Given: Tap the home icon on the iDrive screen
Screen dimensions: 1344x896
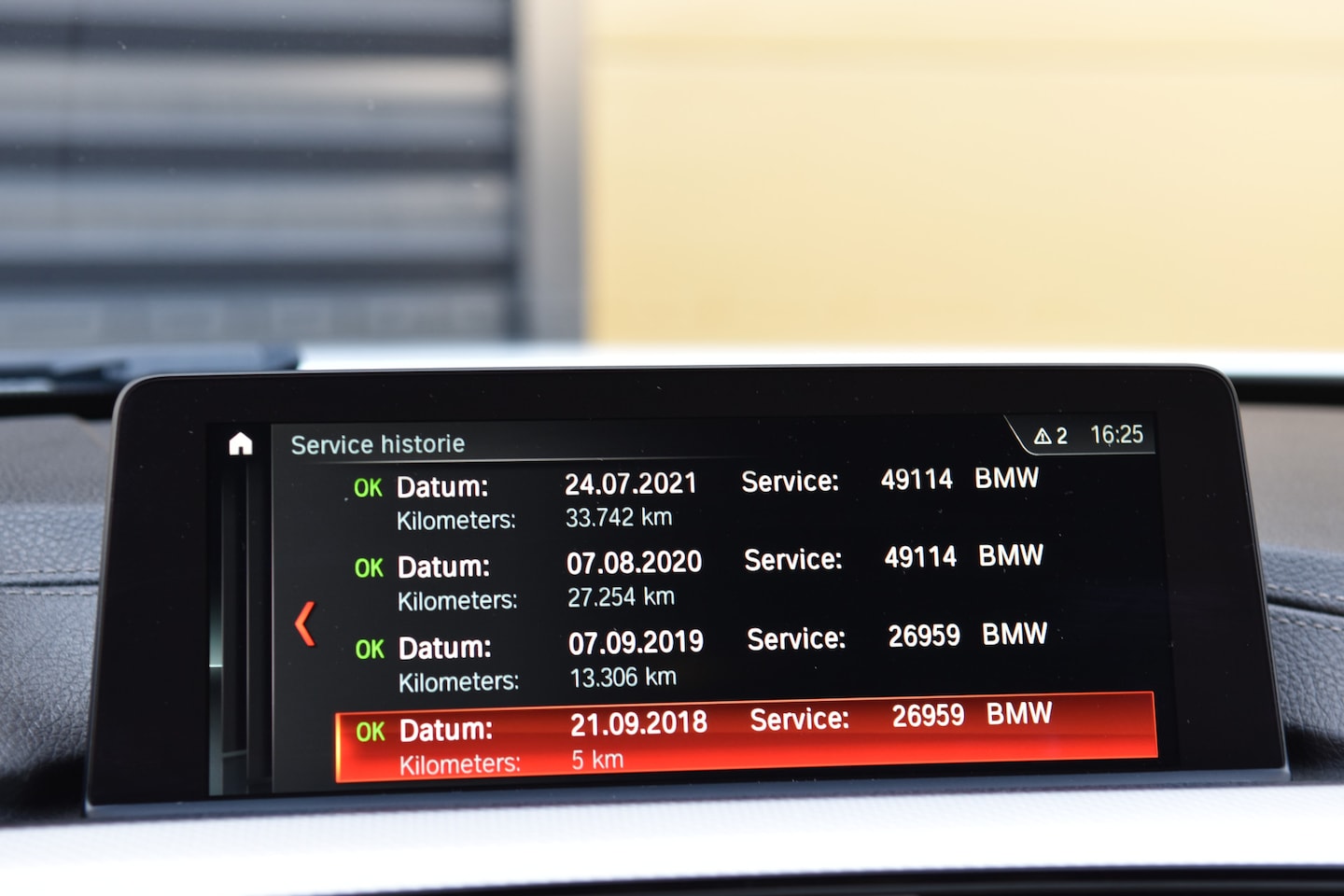Looking at the screenshot, I should (241, 443).
